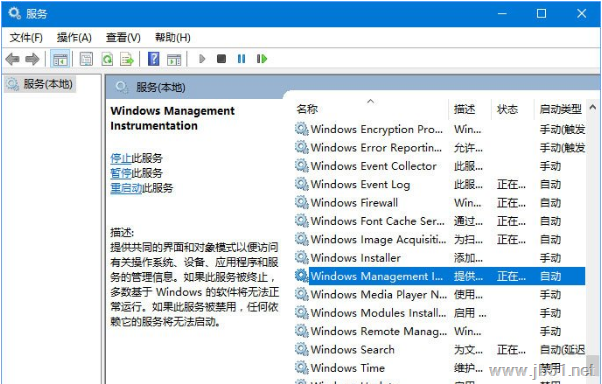
Task: Select the Windows Error Reportin... service row
Action: click(x=440, y=147)
